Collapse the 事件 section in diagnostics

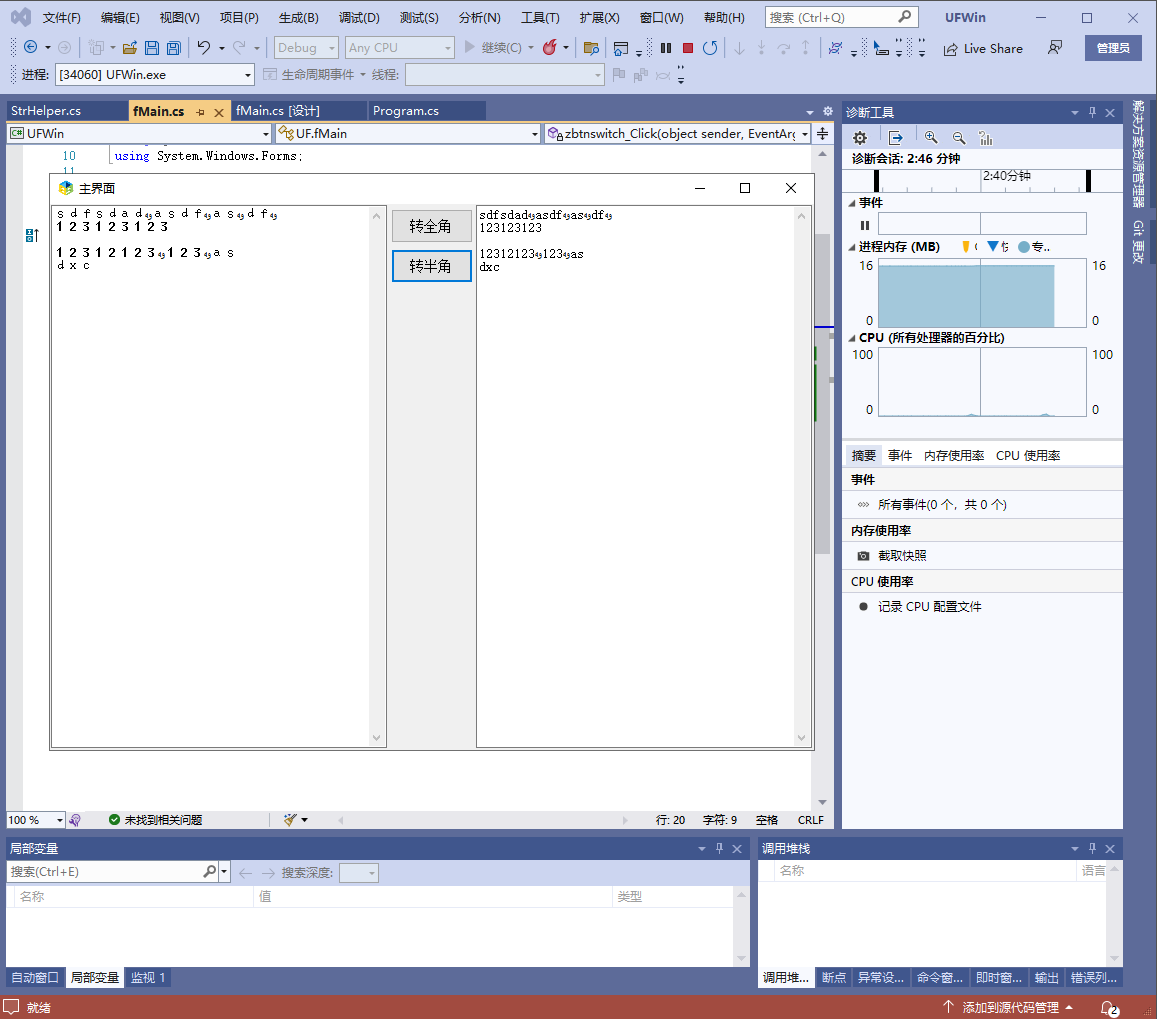(852, 203)
